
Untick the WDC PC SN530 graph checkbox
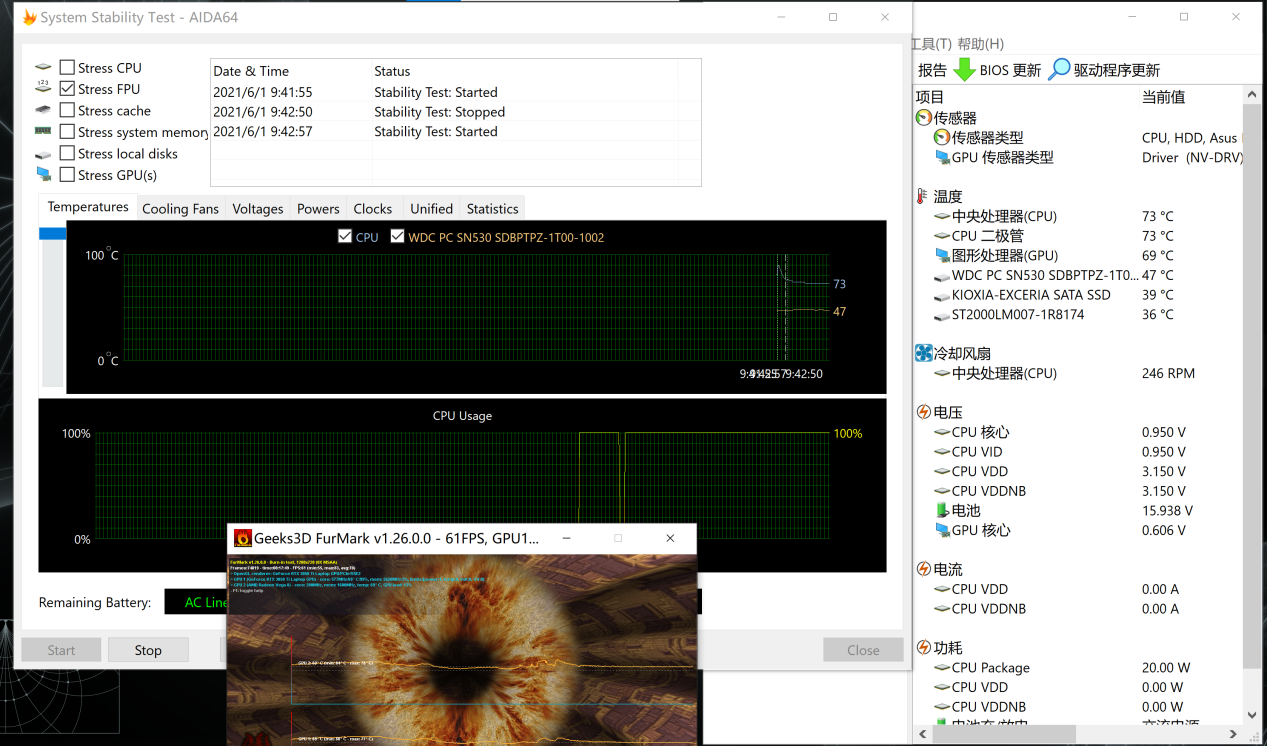coord(398,237)
